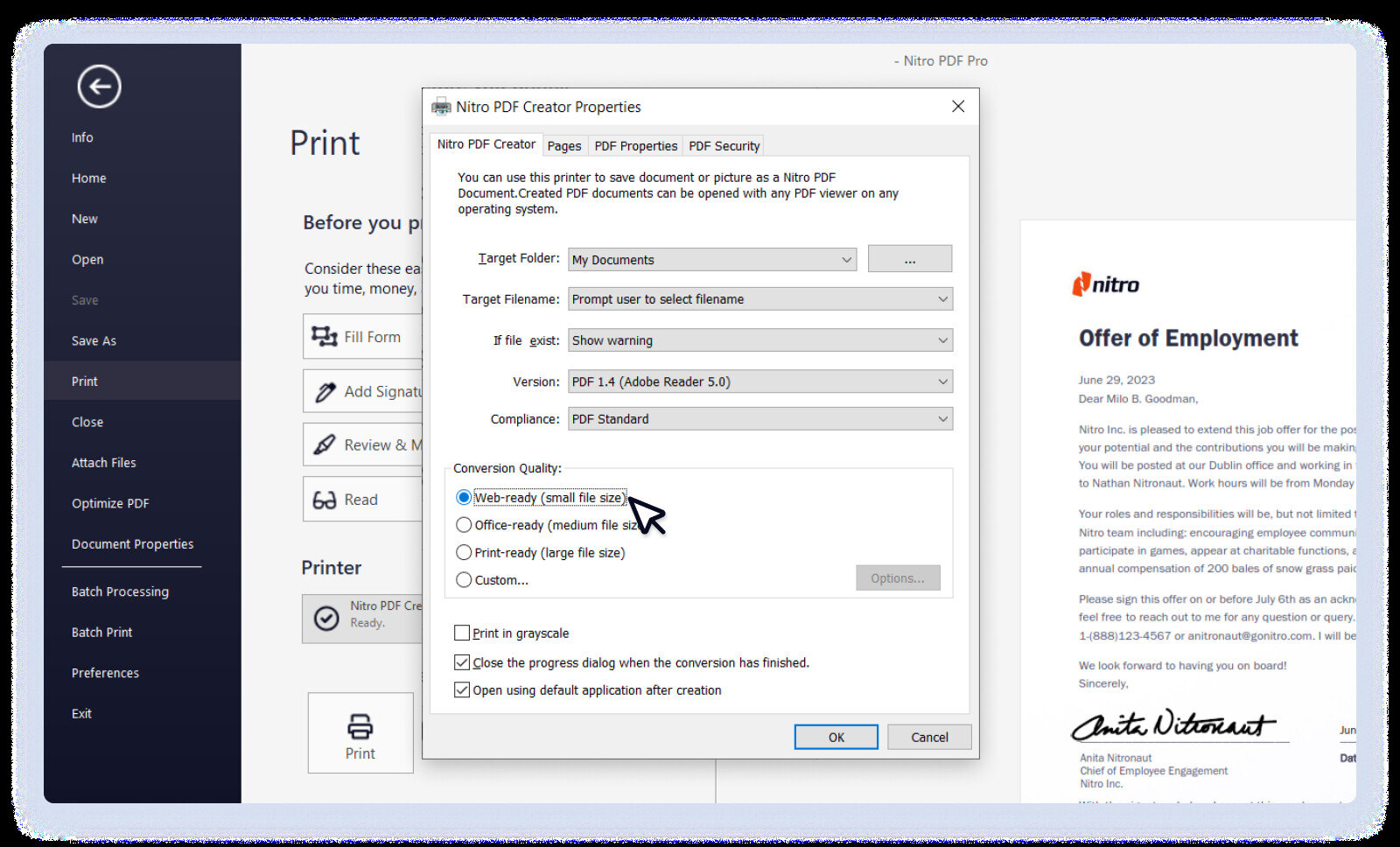
Task: Click the Print icon button
Action: coord(360,727)
